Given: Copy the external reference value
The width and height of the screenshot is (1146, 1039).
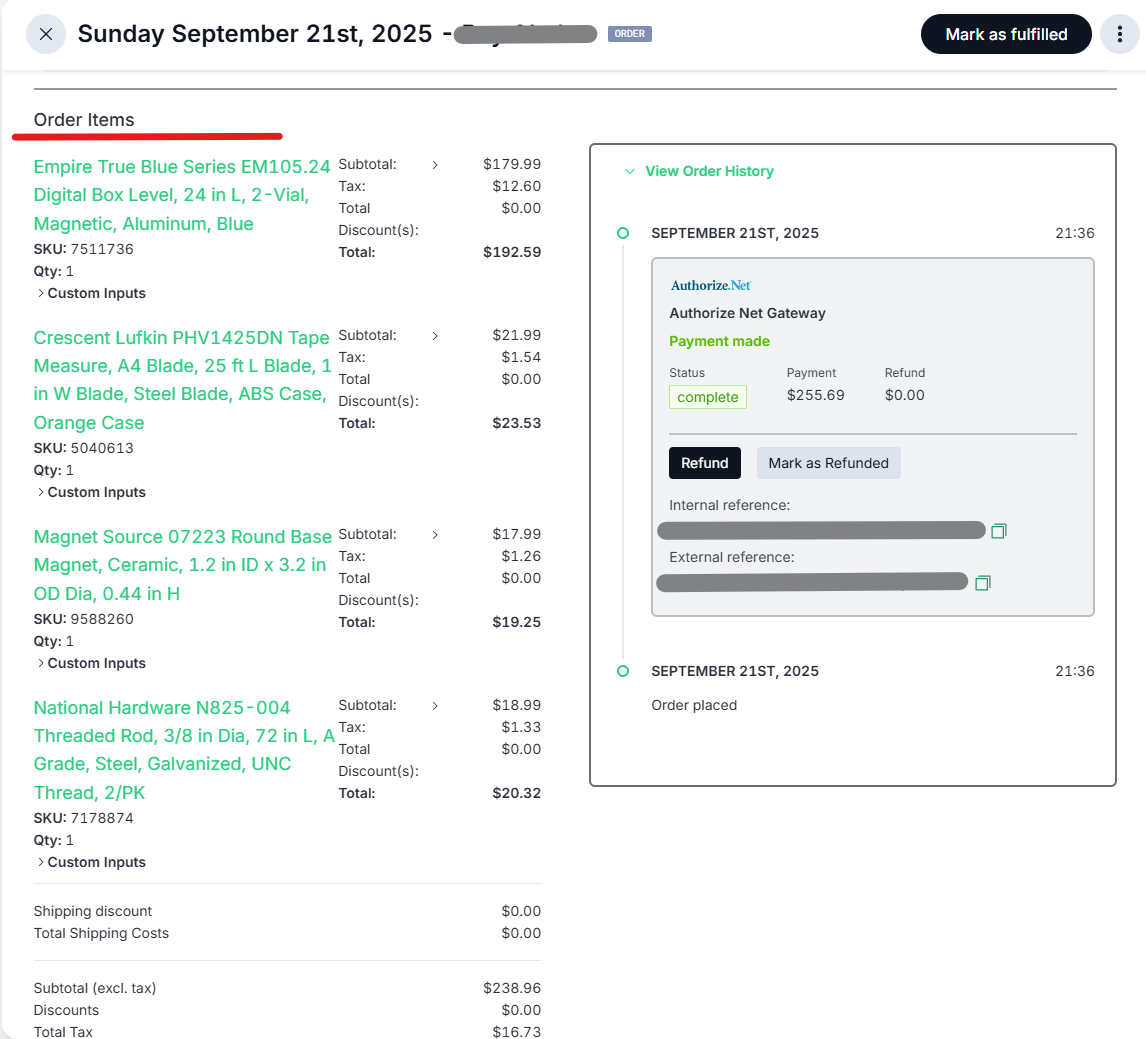Looking at the screenshot, I should click(x=982, y=583).
